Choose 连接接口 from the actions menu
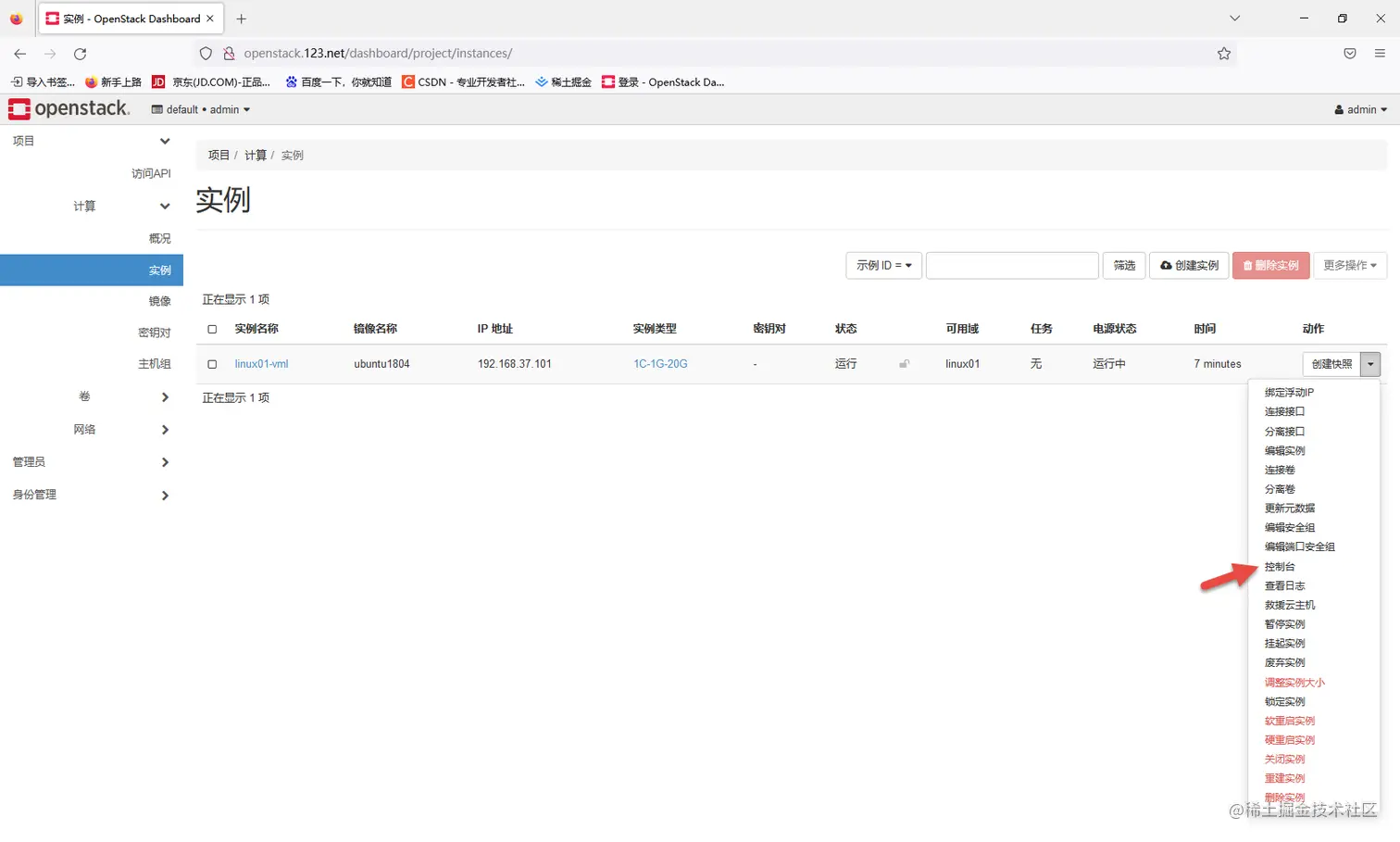This screenshot has width=1400, height=842. coord(1284,411)
